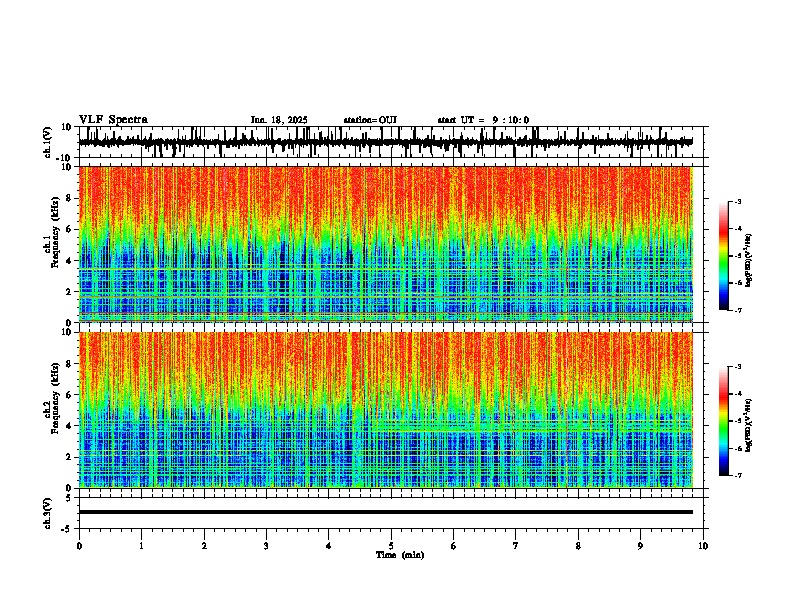Click time axis tick label "8"
Viewport: 792px width, 612px height.
578,546
